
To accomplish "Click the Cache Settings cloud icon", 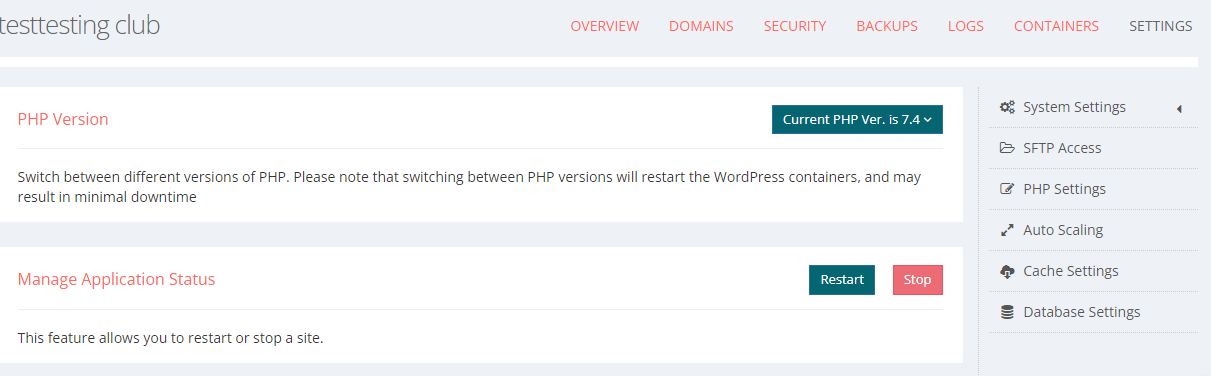I will 1007,271.
